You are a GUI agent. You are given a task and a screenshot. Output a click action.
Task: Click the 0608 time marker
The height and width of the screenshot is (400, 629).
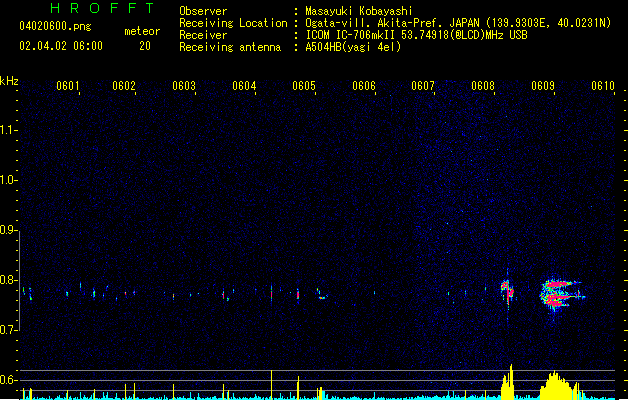click(x=483, y=86)
